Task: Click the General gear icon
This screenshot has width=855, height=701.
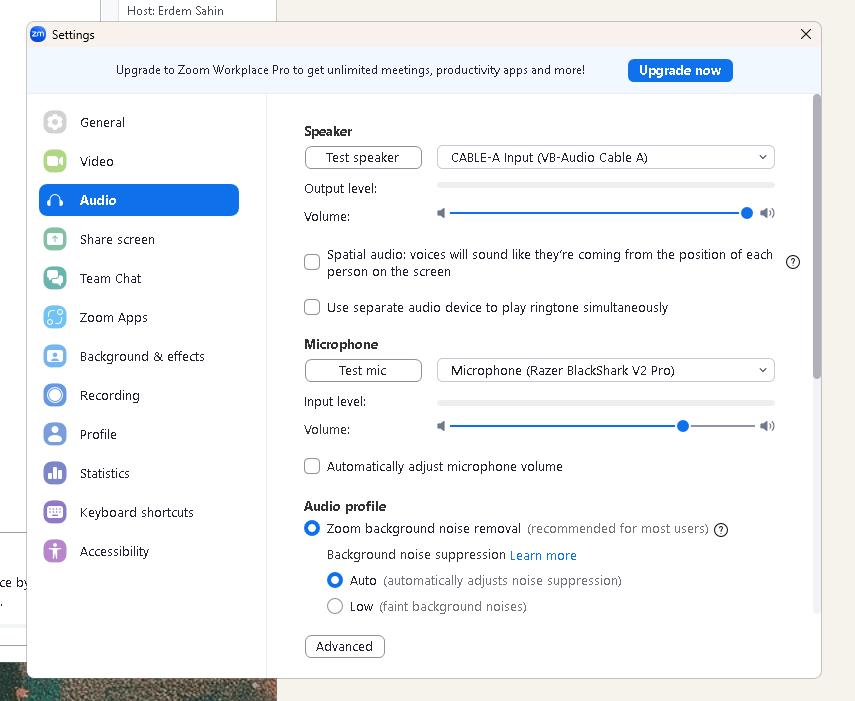Action: click(55, 122)
